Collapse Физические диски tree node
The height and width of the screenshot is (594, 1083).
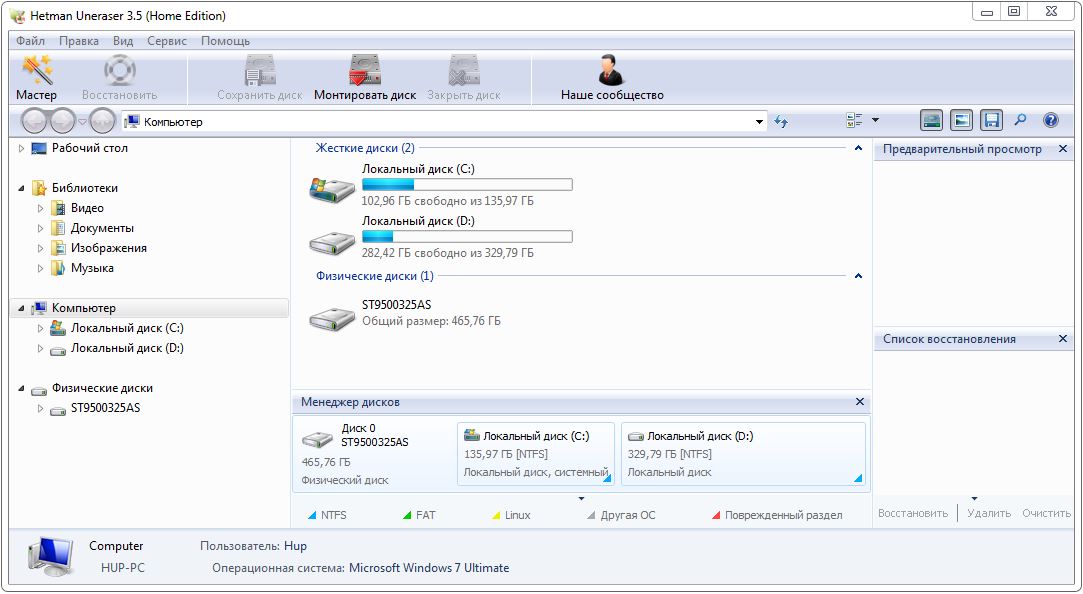21,389
